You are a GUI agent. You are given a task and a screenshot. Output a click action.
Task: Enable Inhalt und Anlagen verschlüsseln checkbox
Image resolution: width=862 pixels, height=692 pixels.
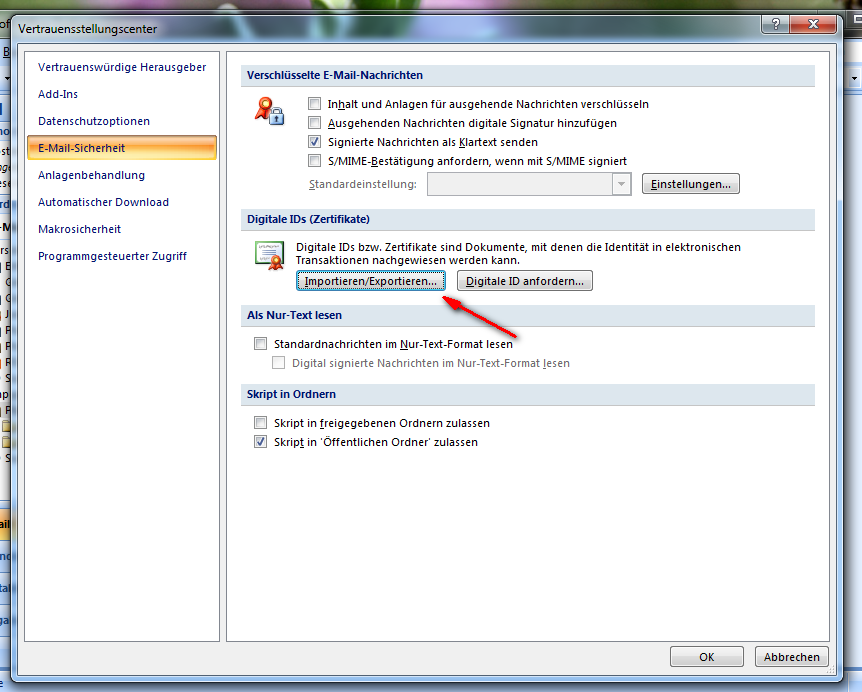tap(314, 103)
